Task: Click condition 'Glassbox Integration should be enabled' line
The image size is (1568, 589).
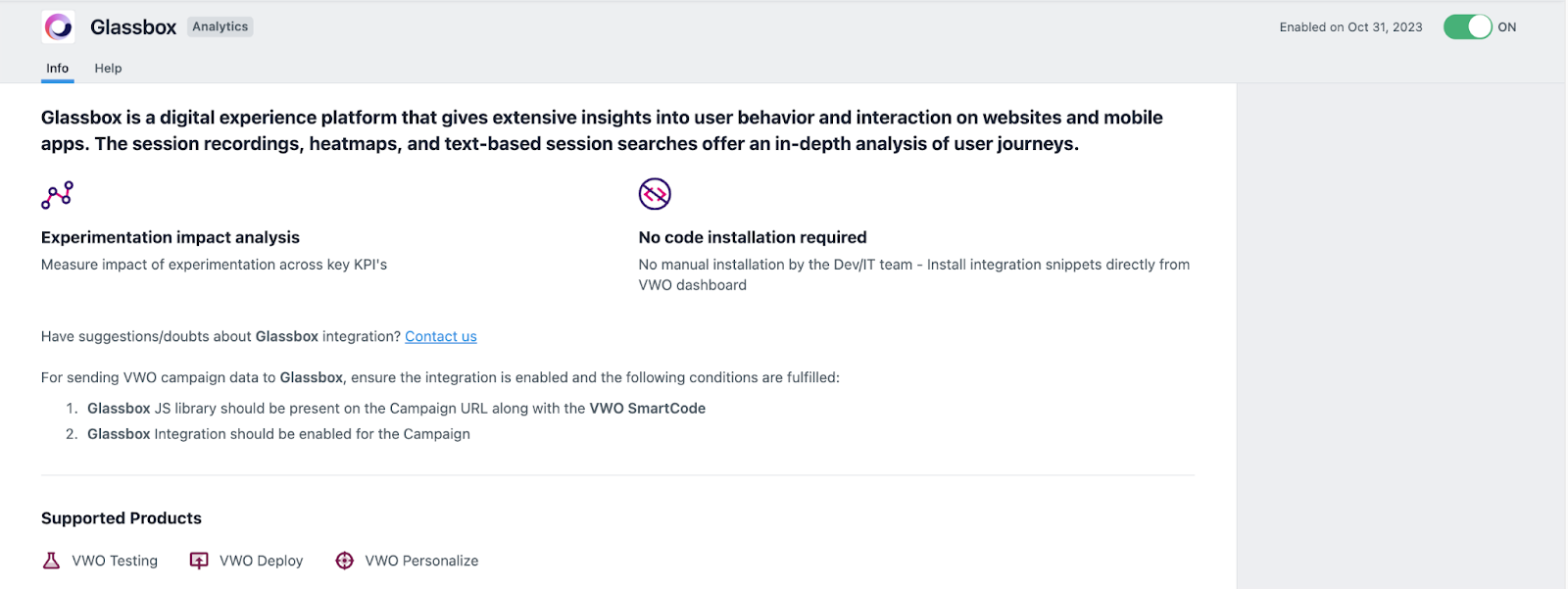Action: tap(278, 434)
